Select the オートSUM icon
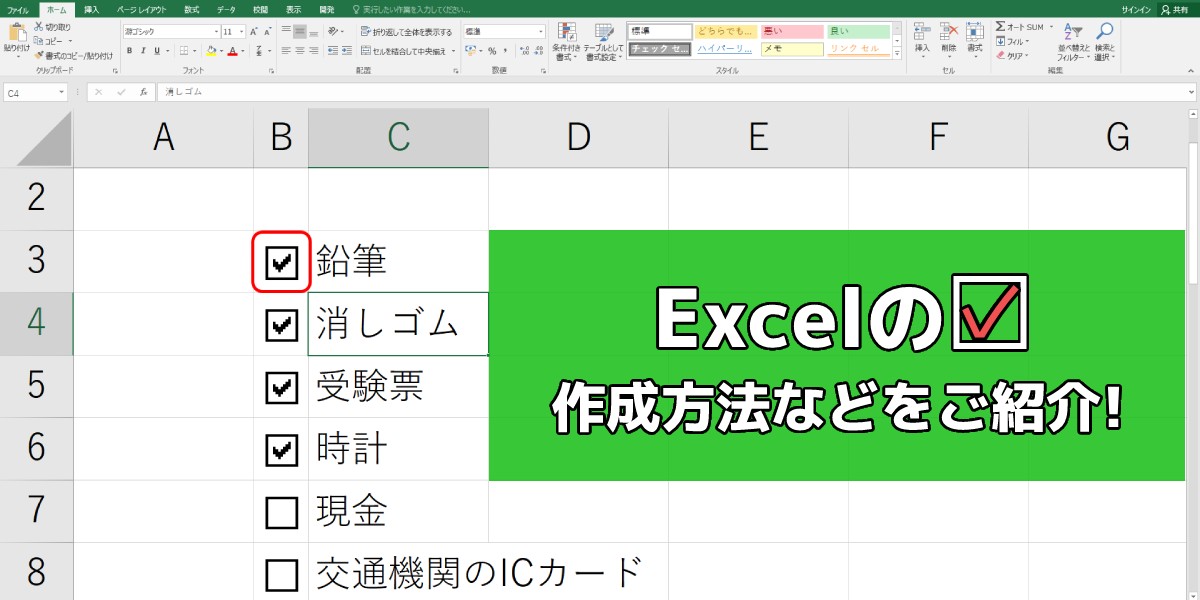This screenshot has height=600, width=1200. [1000, 26]
